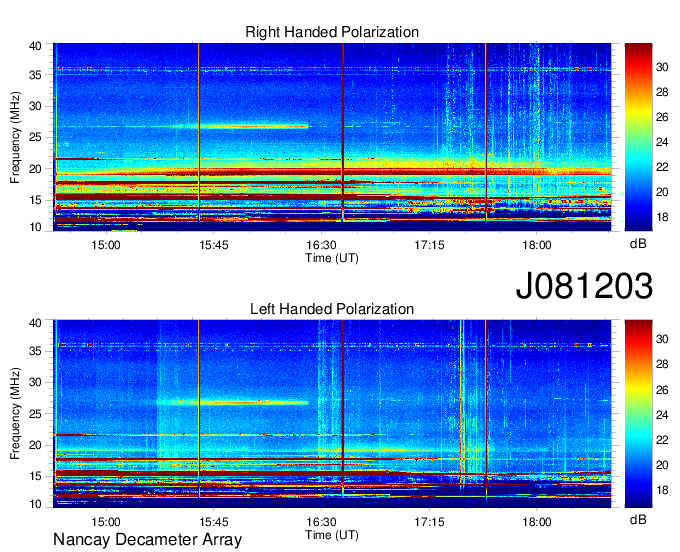Image resolution: width=680 pixels, height=552 pixels.
Task: Click the 30 MHz tick of left-handed plot
Action: point(35,382)
